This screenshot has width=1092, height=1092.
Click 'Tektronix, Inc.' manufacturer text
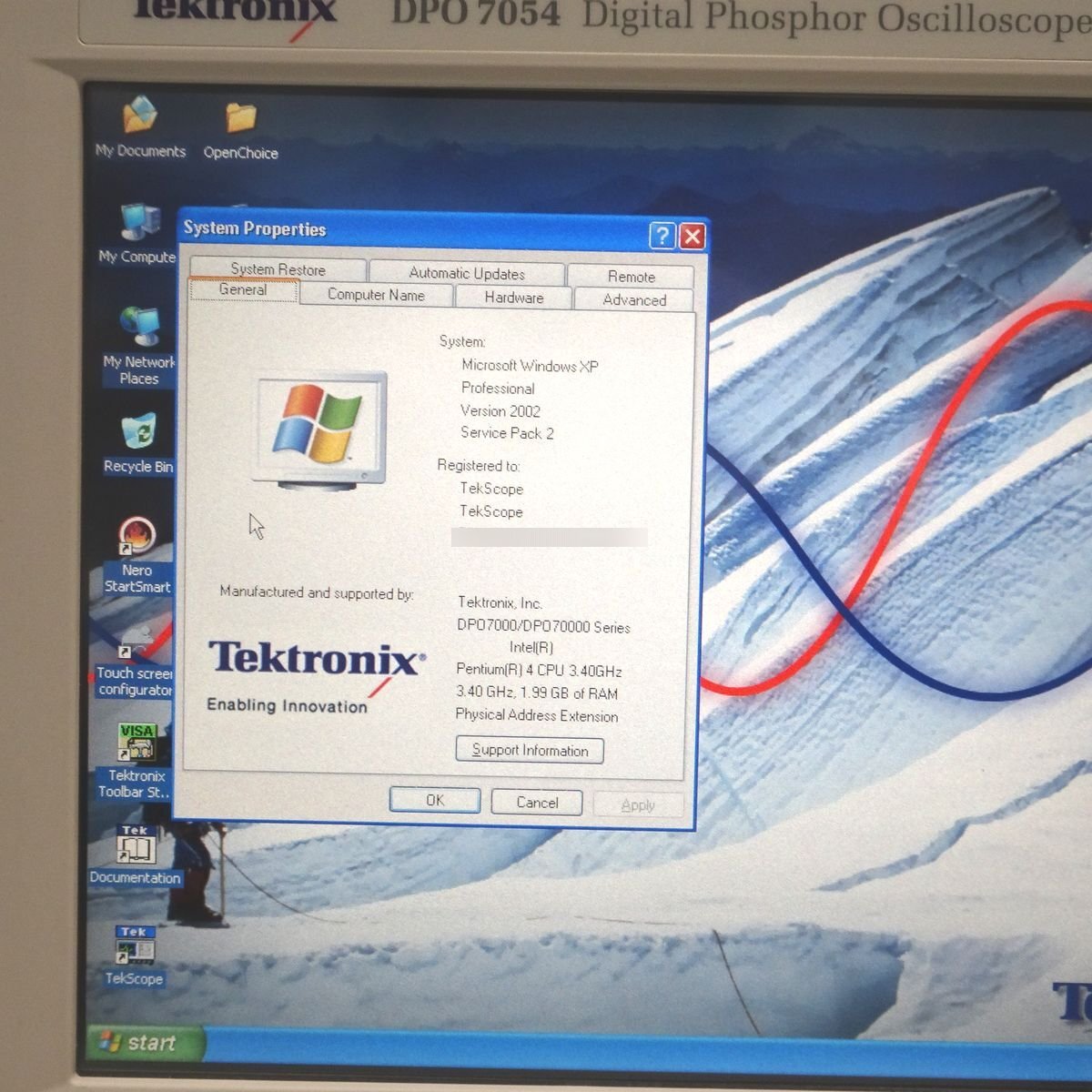500,602
